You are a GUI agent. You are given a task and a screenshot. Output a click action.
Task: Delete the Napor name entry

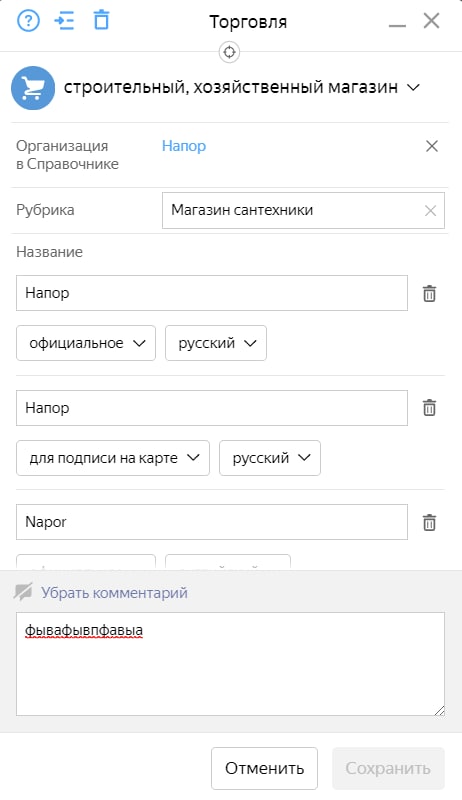[429, 522]
